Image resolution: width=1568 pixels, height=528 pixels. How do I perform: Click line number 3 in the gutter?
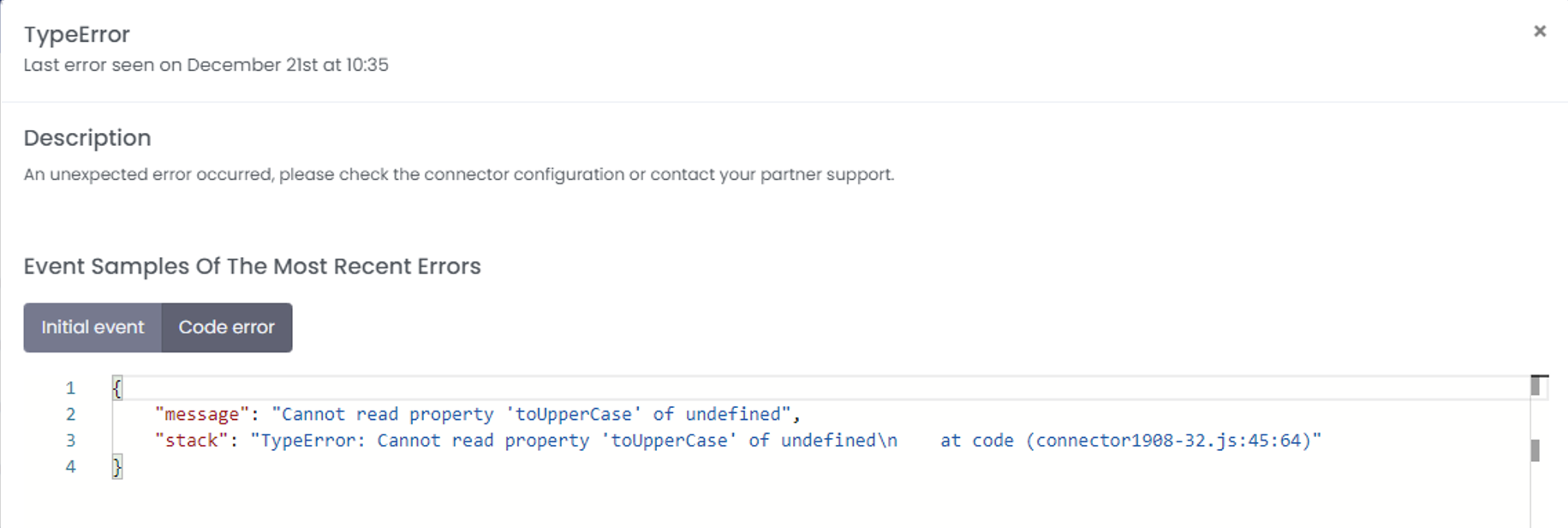(70, 441)
